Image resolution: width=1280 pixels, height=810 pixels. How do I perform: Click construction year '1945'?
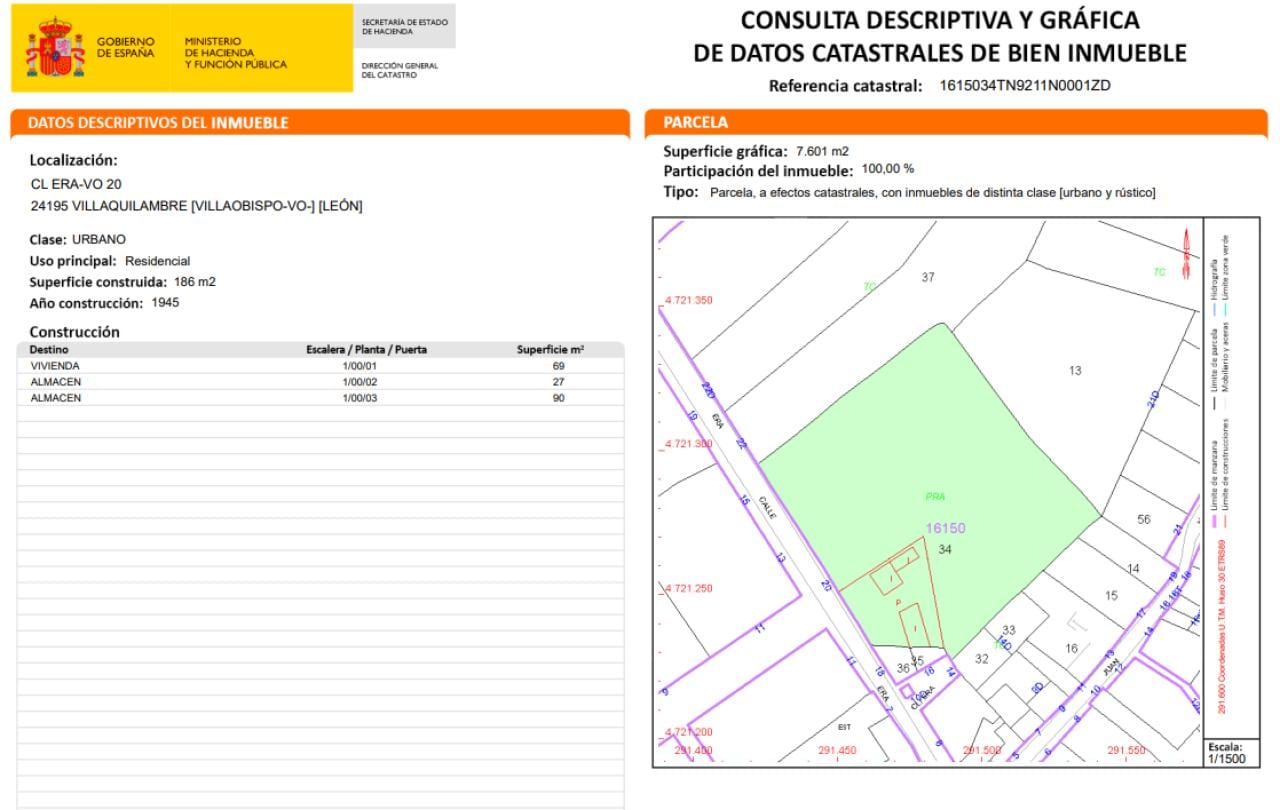point(166,302)
